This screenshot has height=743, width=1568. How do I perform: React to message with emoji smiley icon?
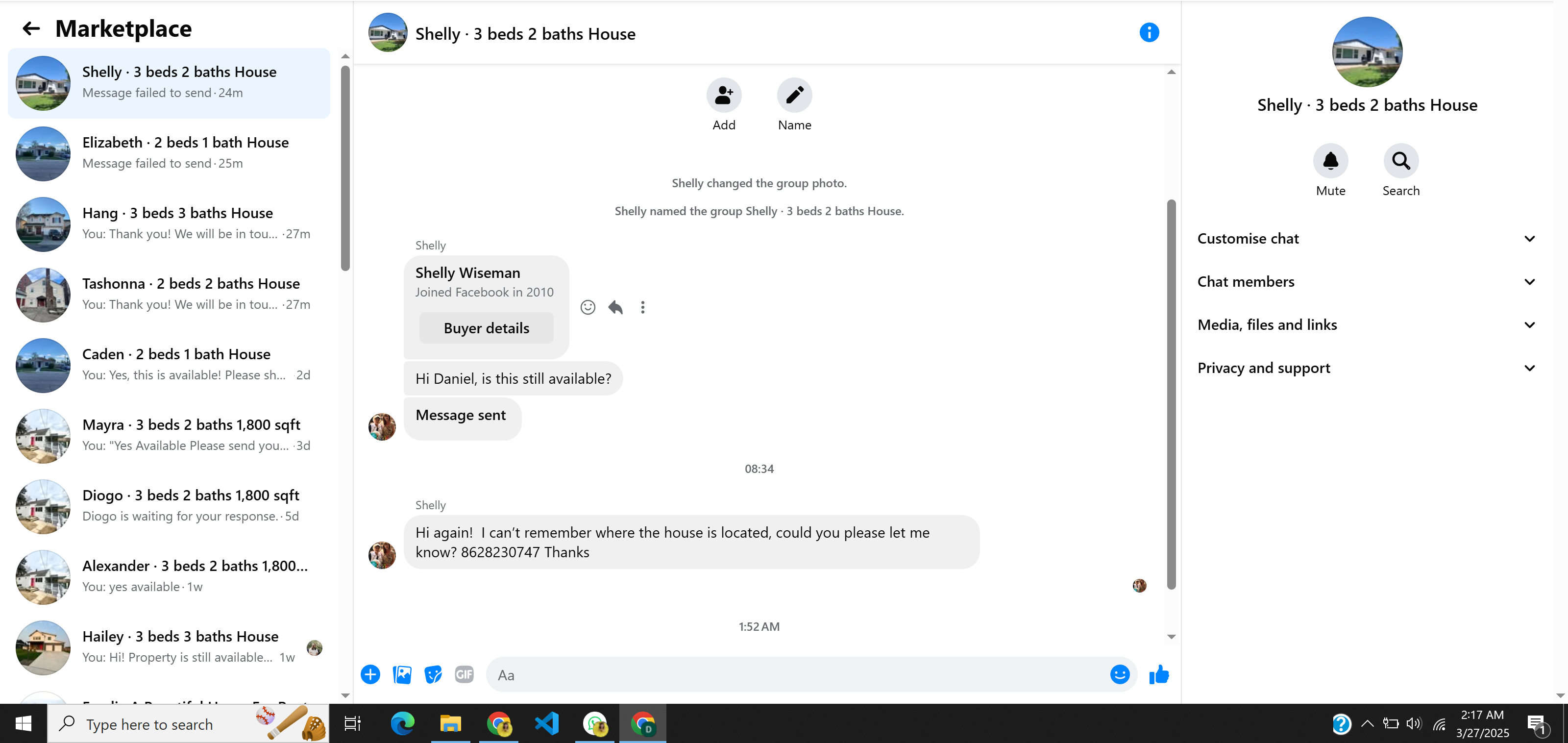click(x=588, y=308)
